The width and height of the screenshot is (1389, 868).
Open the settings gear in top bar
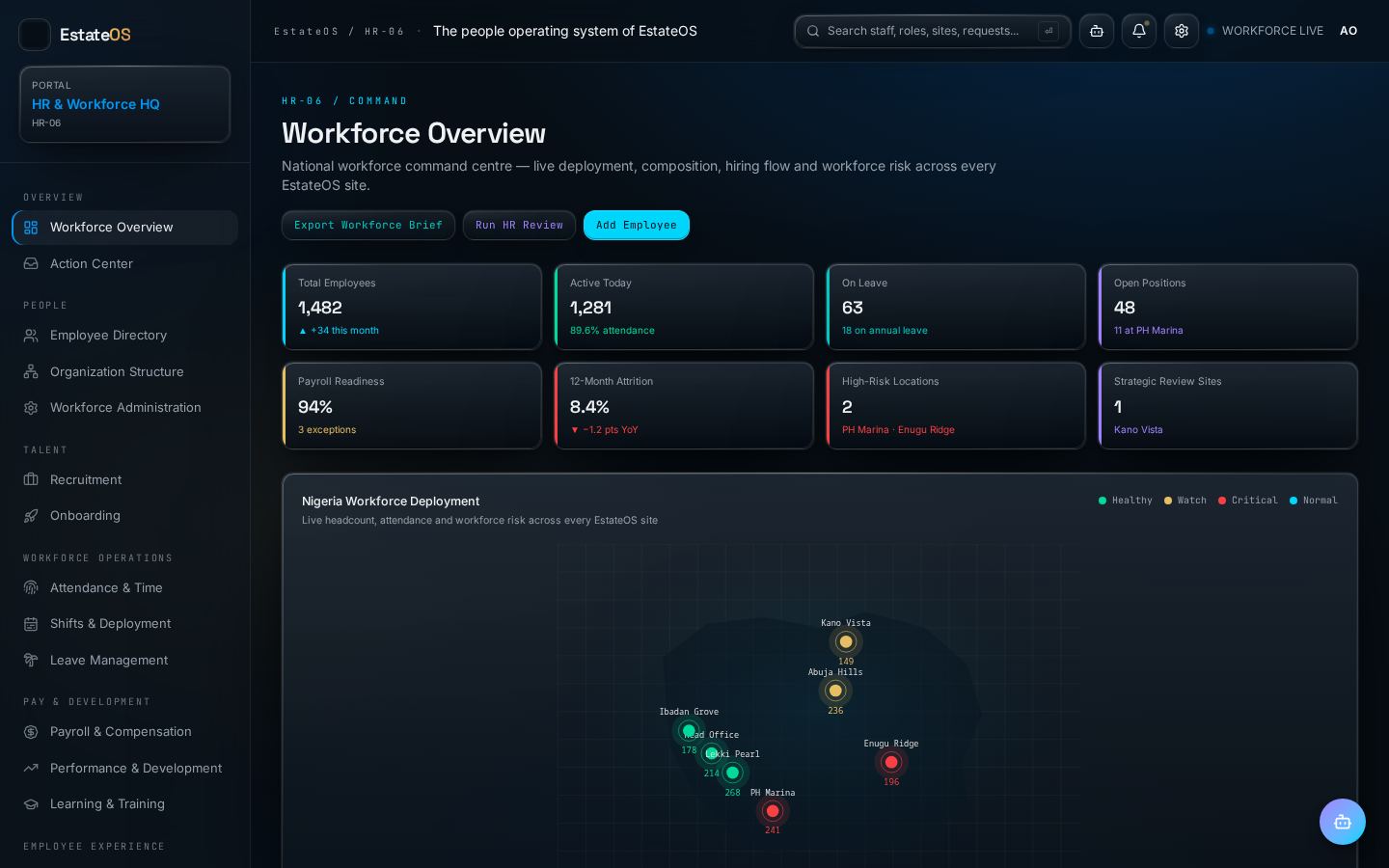(x=1182, y=31)
